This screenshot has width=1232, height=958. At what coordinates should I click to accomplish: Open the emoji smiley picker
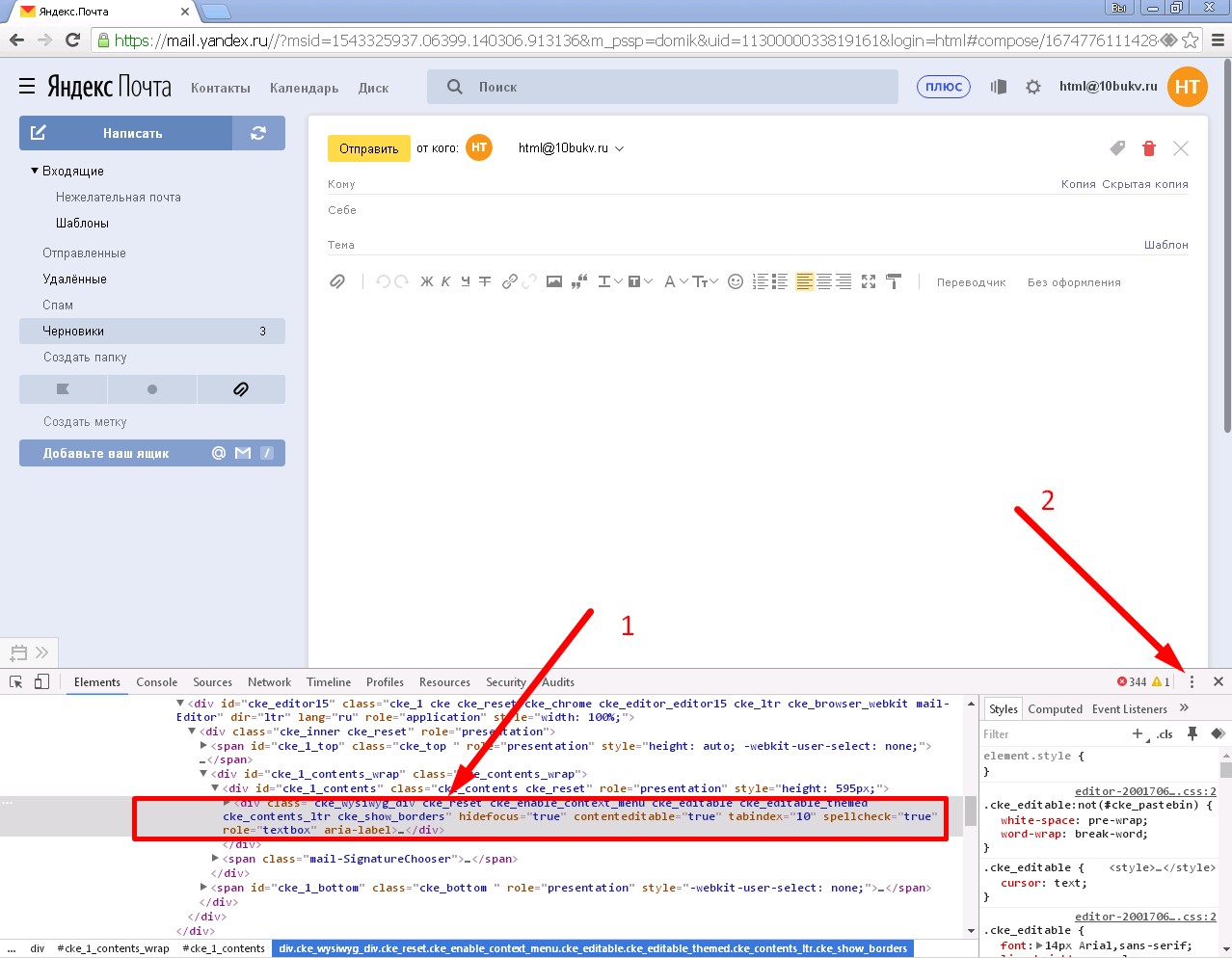[736, 281]
